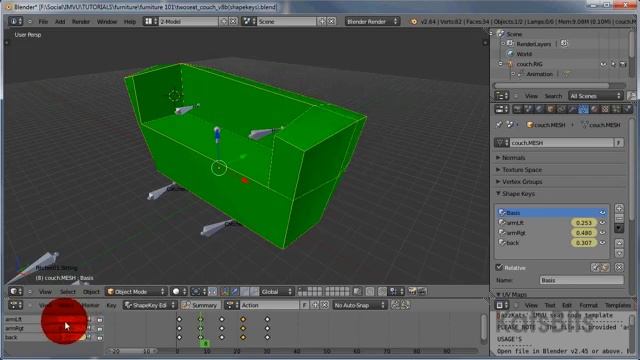Toggle couch.RIG selectability arrow in outliner
Screen dimensions: 640x360
point(613,64)
